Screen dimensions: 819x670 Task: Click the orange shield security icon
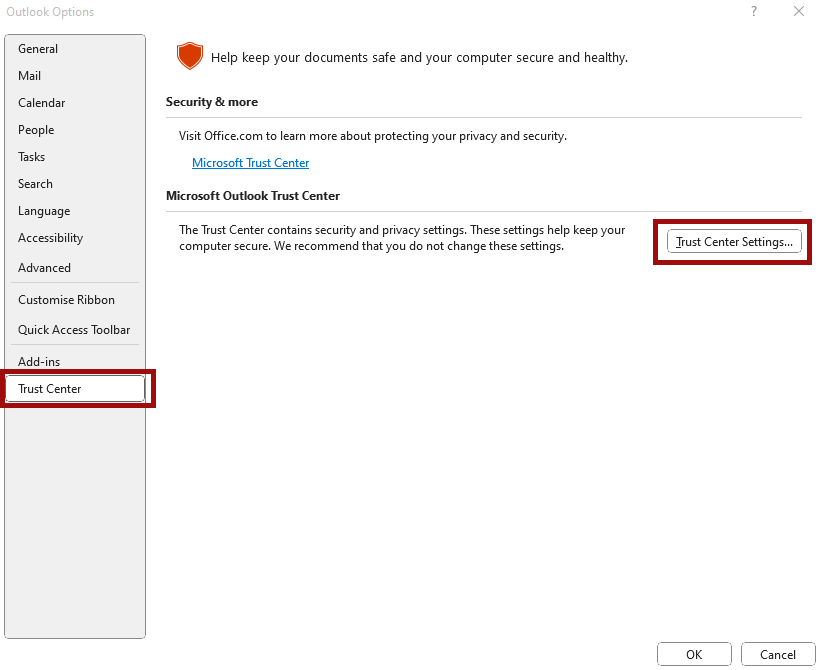point(190,56)
